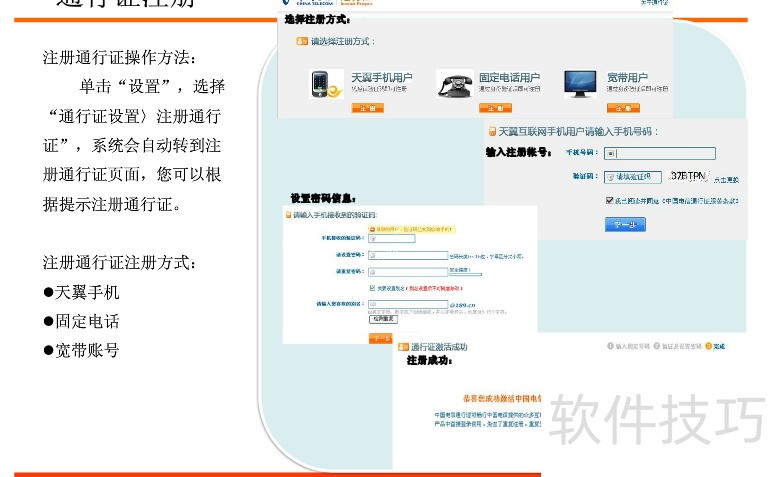Focus the SMS verification code field
This screenshot has height=477, width=773.
coord(391,238)
